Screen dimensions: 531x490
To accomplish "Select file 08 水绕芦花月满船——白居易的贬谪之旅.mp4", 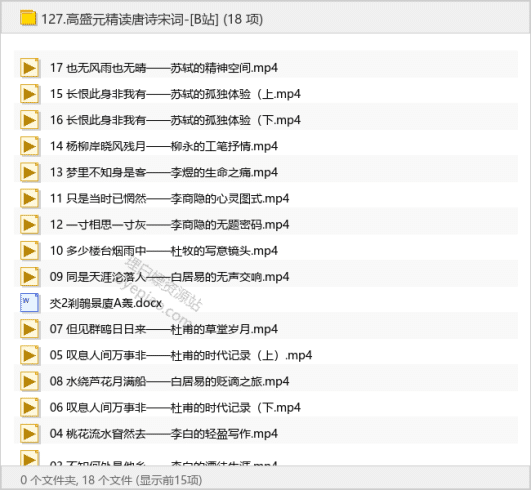I will point(170,381).
